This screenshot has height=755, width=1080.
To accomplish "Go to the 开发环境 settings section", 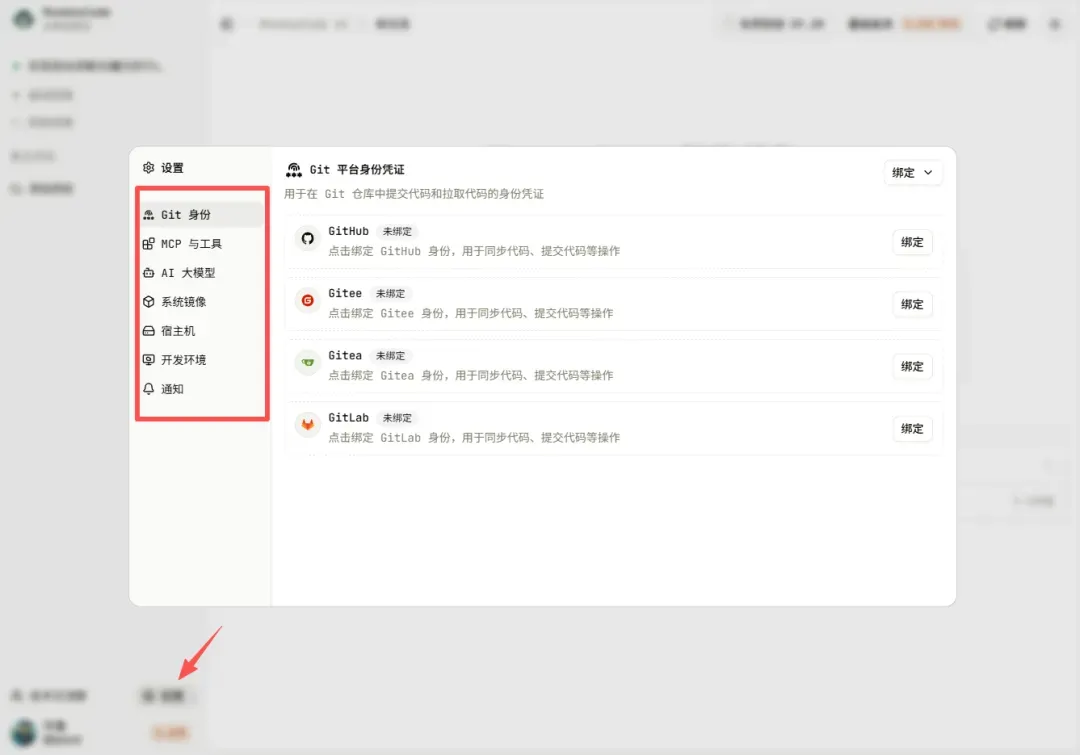I will coord(202,360).
